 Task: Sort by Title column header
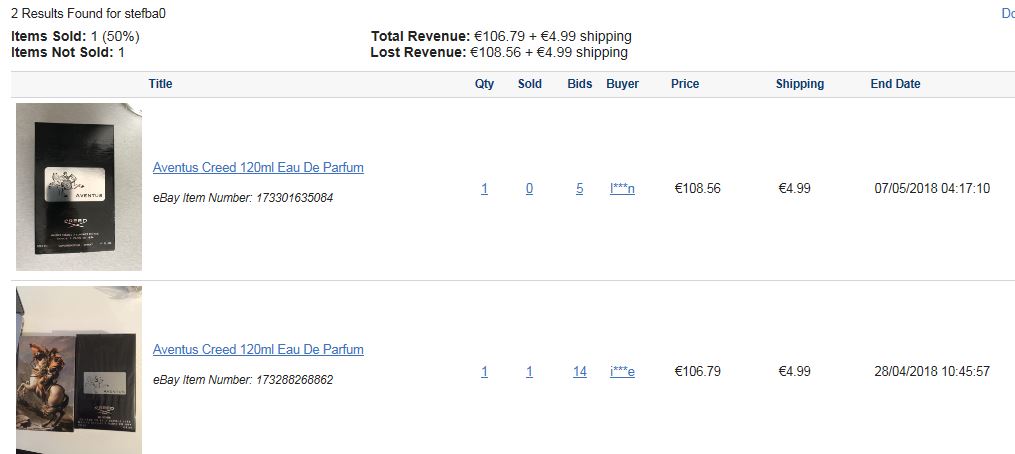(161, 84)
